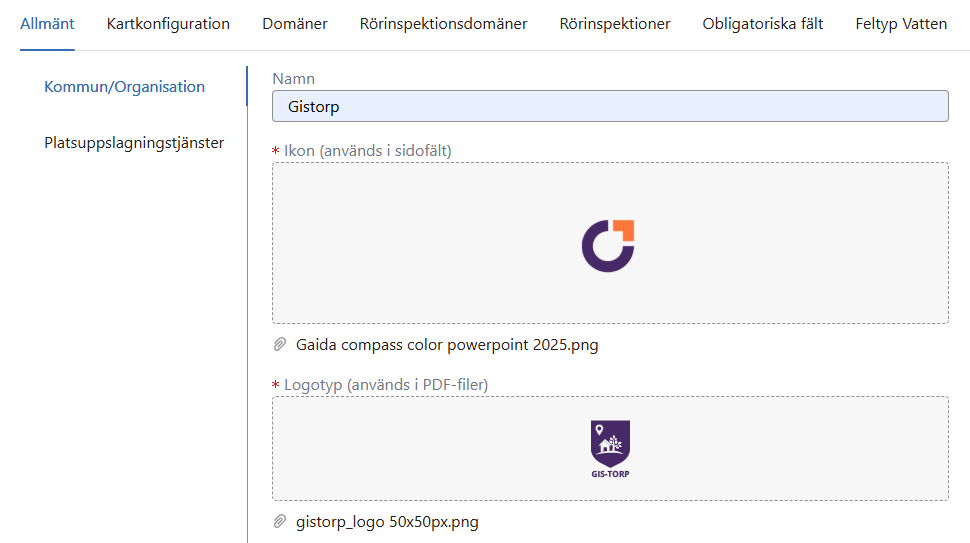This screenshot has height=543, width=970.
Task: Select the Allmänt tab
Action: coord(47,24)
